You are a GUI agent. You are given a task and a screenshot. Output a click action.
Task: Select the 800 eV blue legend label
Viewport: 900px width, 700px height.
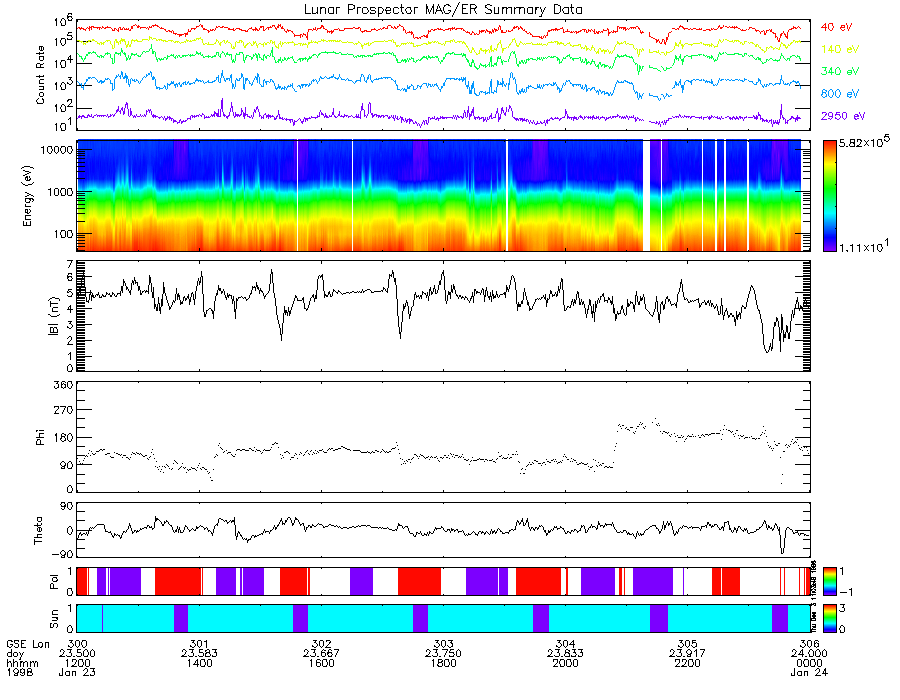pyautogui.click(x=840, y=94)
